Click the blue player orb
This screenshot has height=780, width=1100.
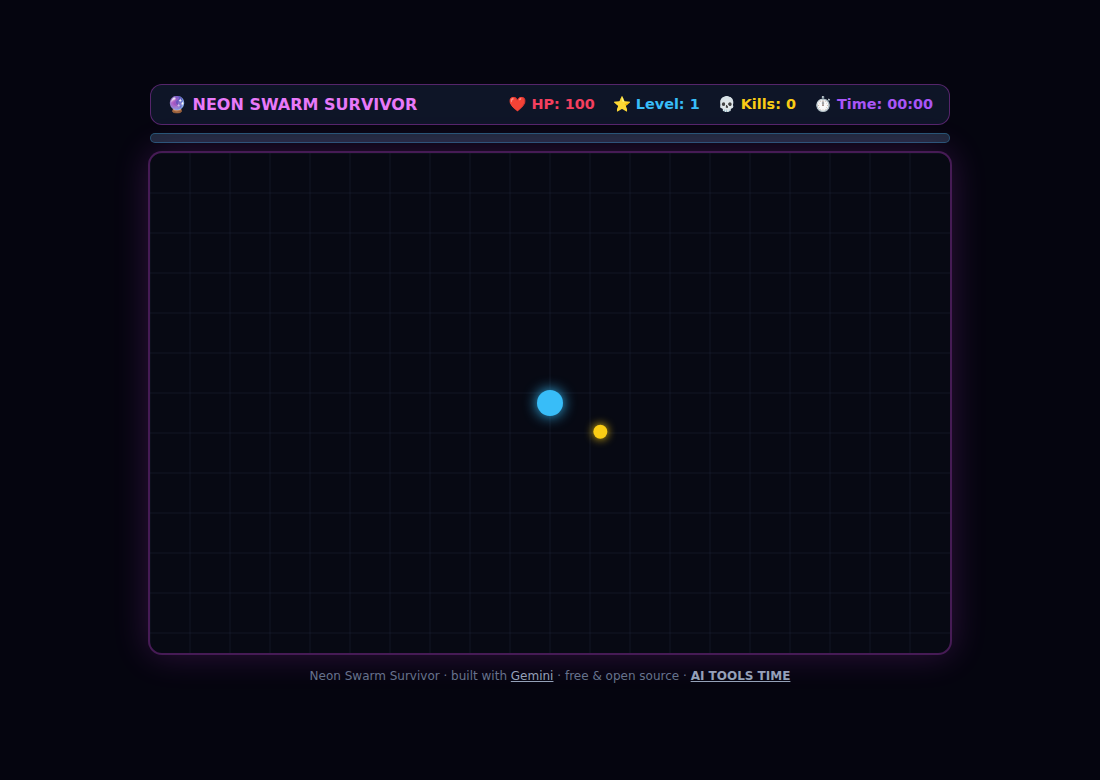pyautogui.click(x=550, y=403)
